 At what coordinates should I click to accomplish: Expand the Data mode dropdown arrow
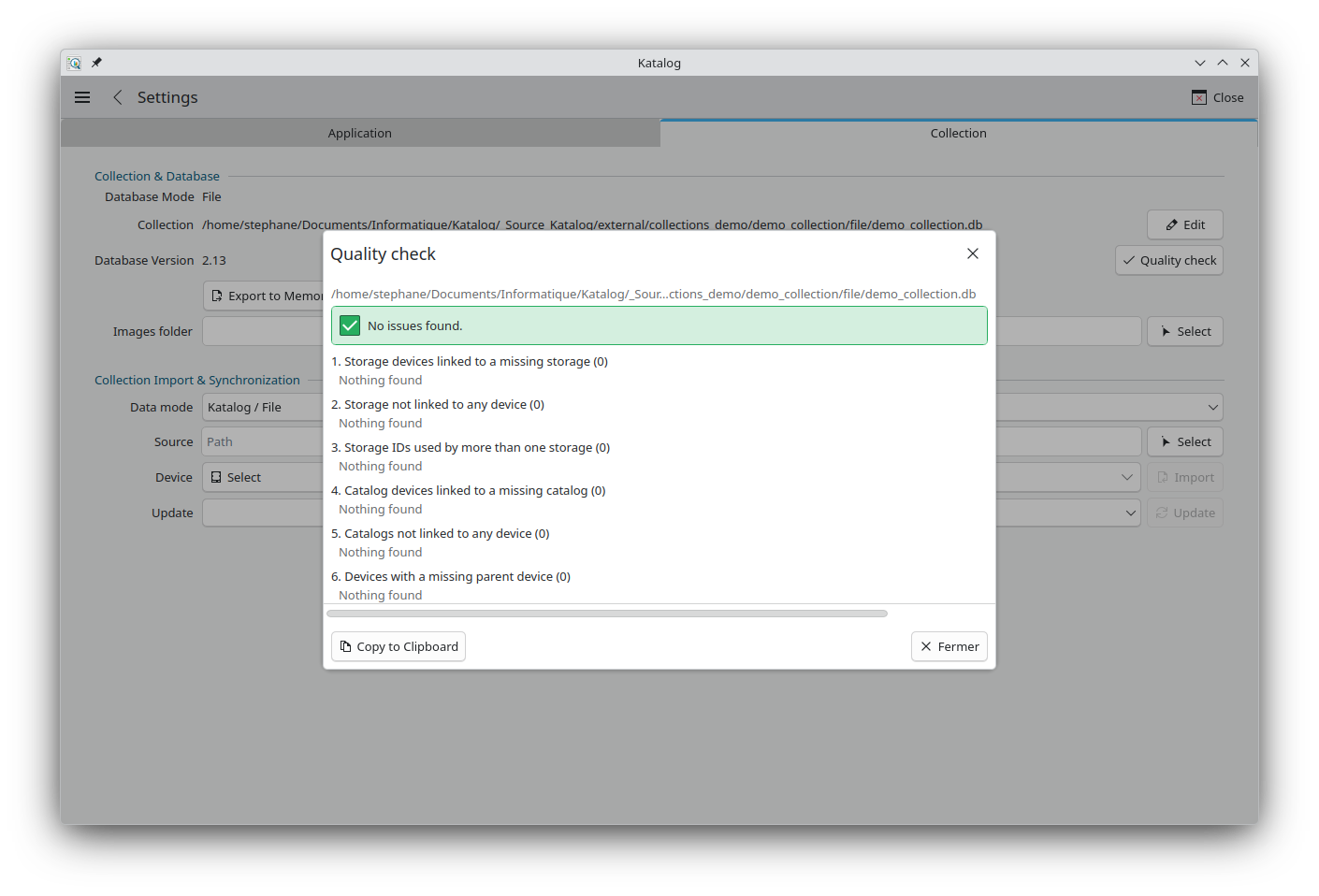(x=1212, y=407)
